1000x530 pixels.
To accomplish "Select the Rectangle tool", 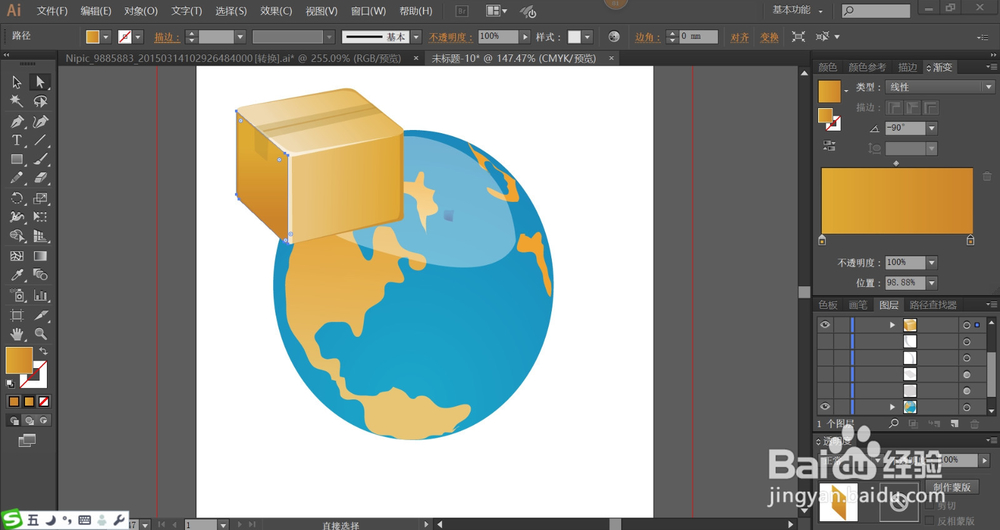I will [17, 159].
